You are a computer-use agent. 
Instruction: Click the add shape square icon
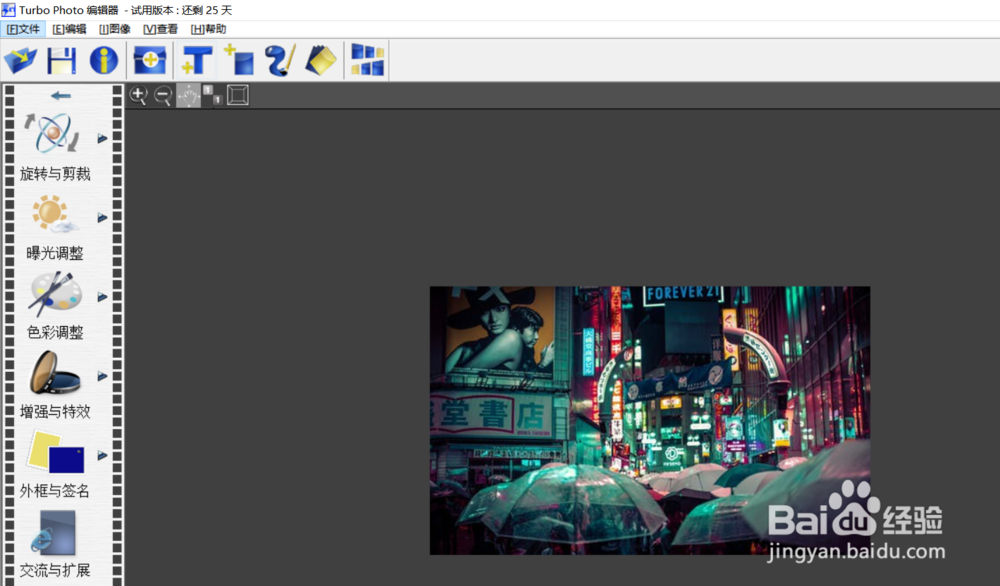coord(239,61)
